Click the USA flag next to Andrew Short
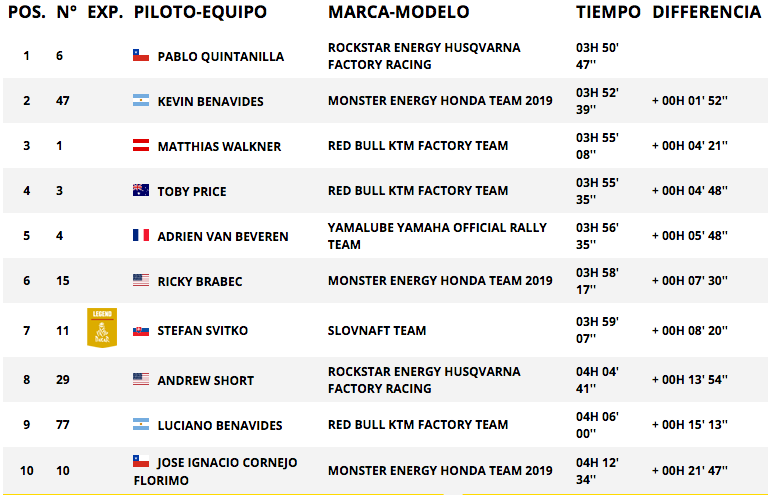Viewport: 768px width, 495px height. [141, 379]
